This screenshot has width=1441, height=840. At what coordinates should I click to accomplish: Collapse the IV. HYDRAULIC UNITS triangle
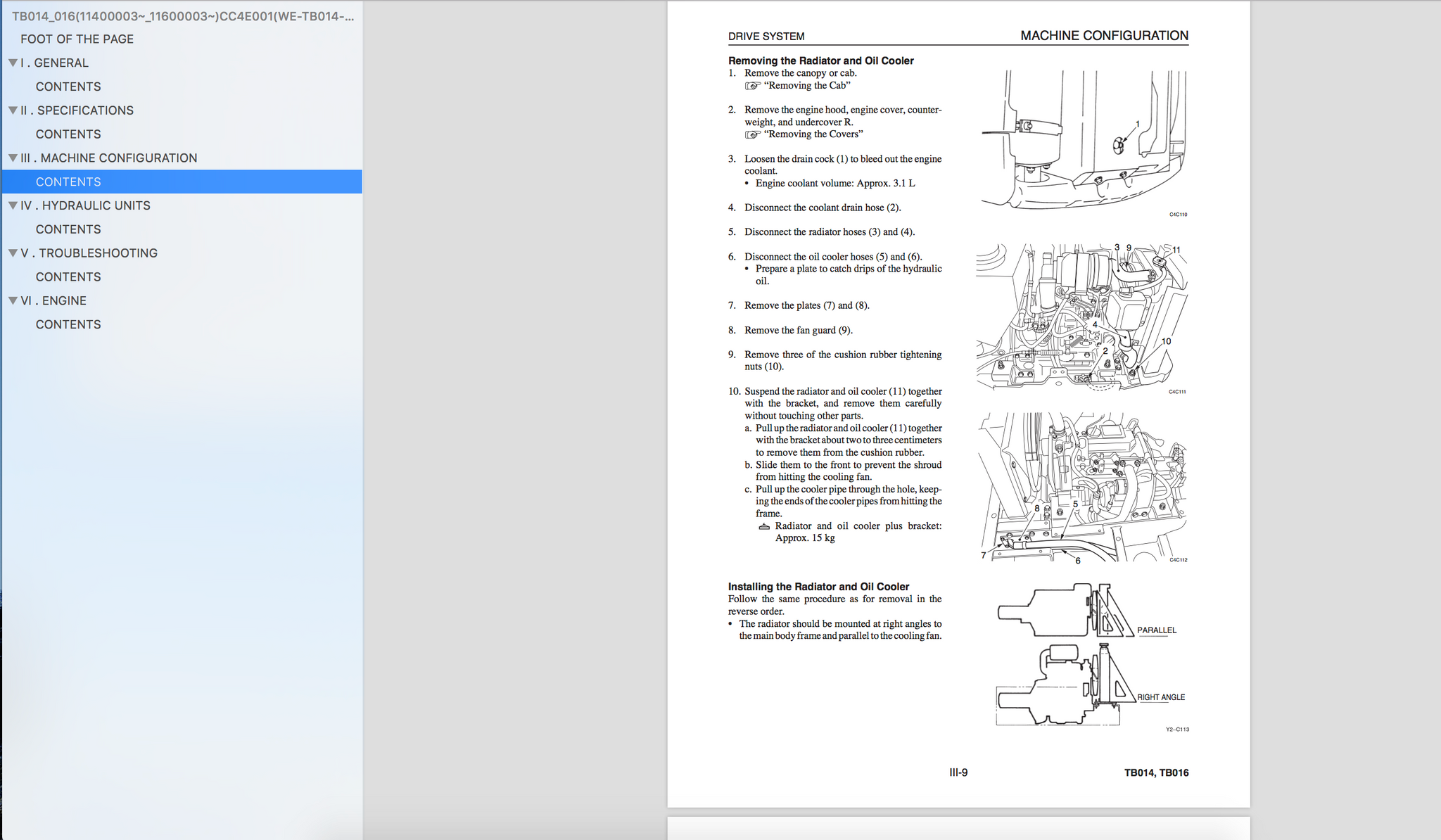(x=13, y=205)
